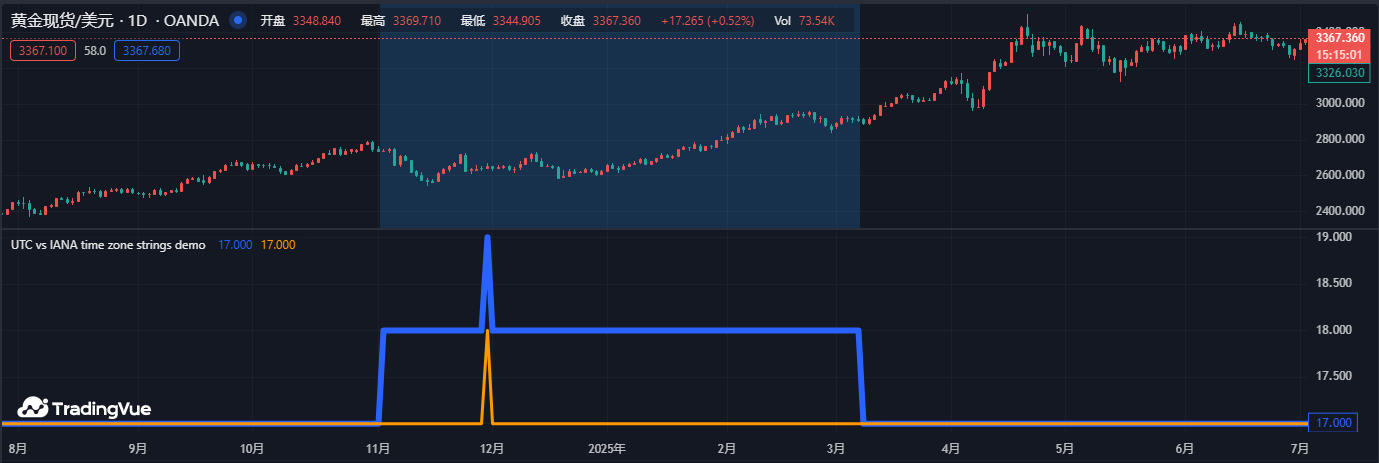
Task: Click the orange 17.000 indicator legend value
Action: pos(278,245)
